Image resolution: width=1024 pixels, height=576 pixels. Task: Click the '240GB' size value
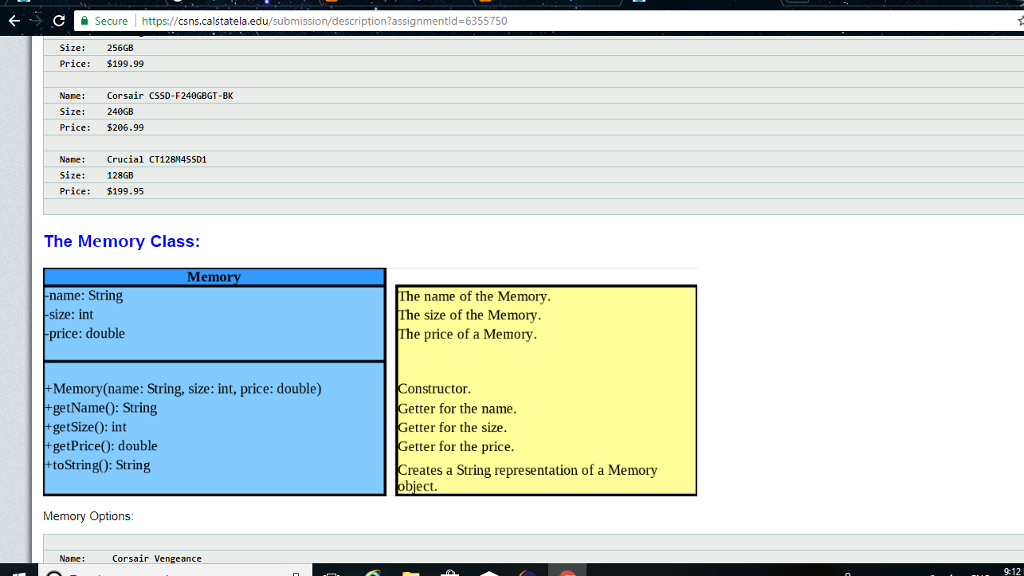tap(120, 112)
